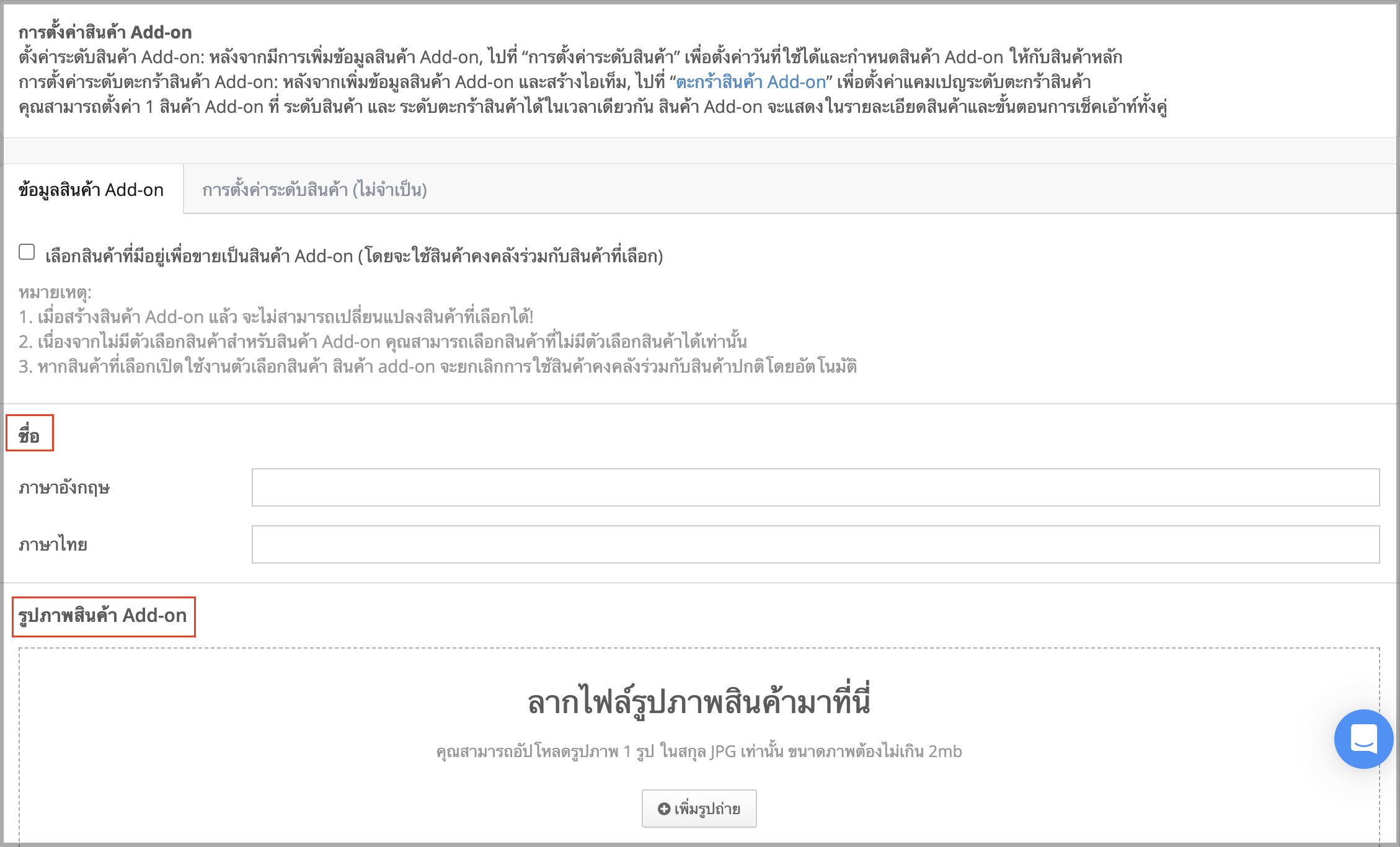Image resolution: width=1400 pixels, height=847 pixels.
Task: Click the หมายเหตุ: note heading
Action: click(x=55, y=293)
